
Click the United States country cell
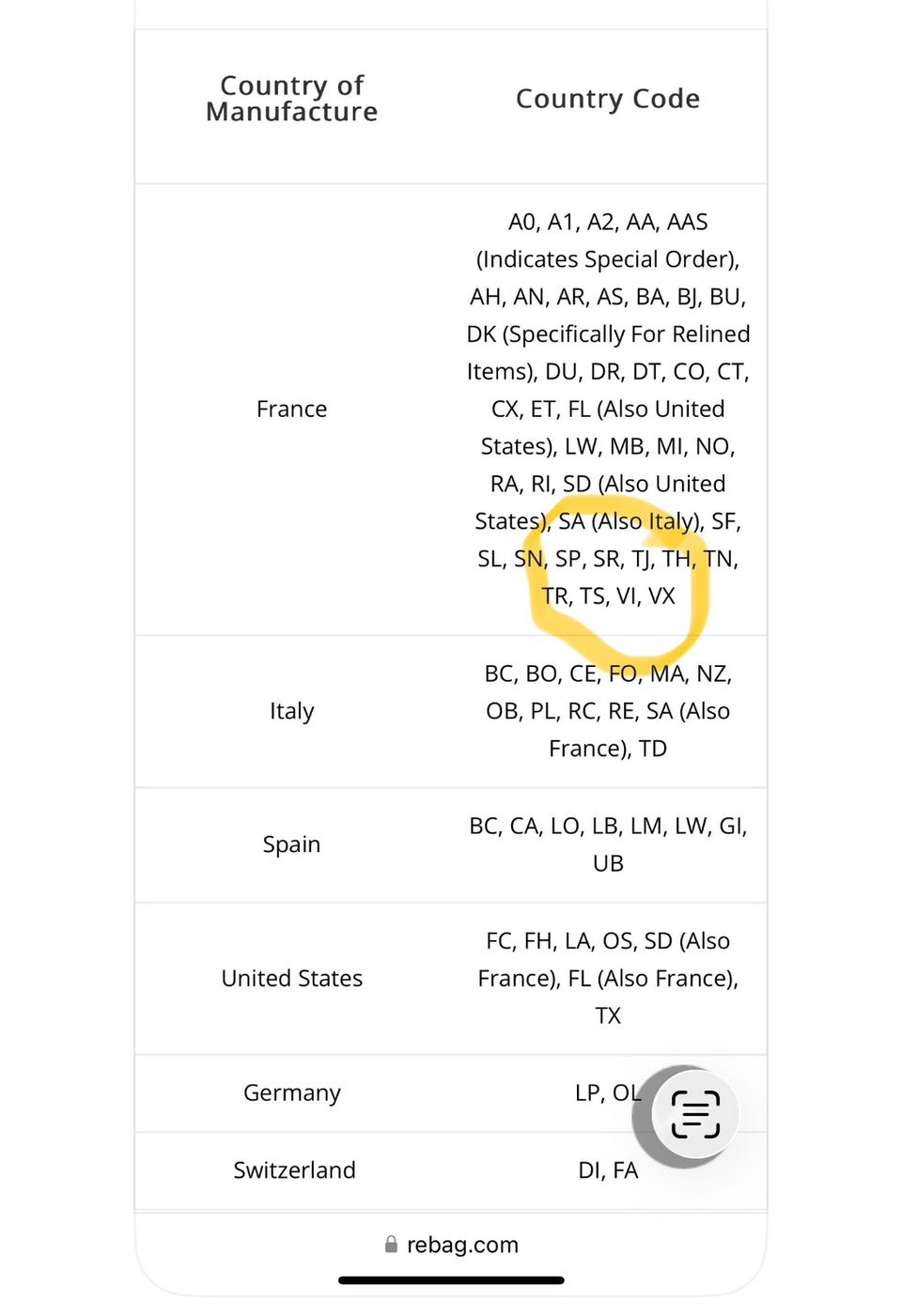tap(292, 978)
